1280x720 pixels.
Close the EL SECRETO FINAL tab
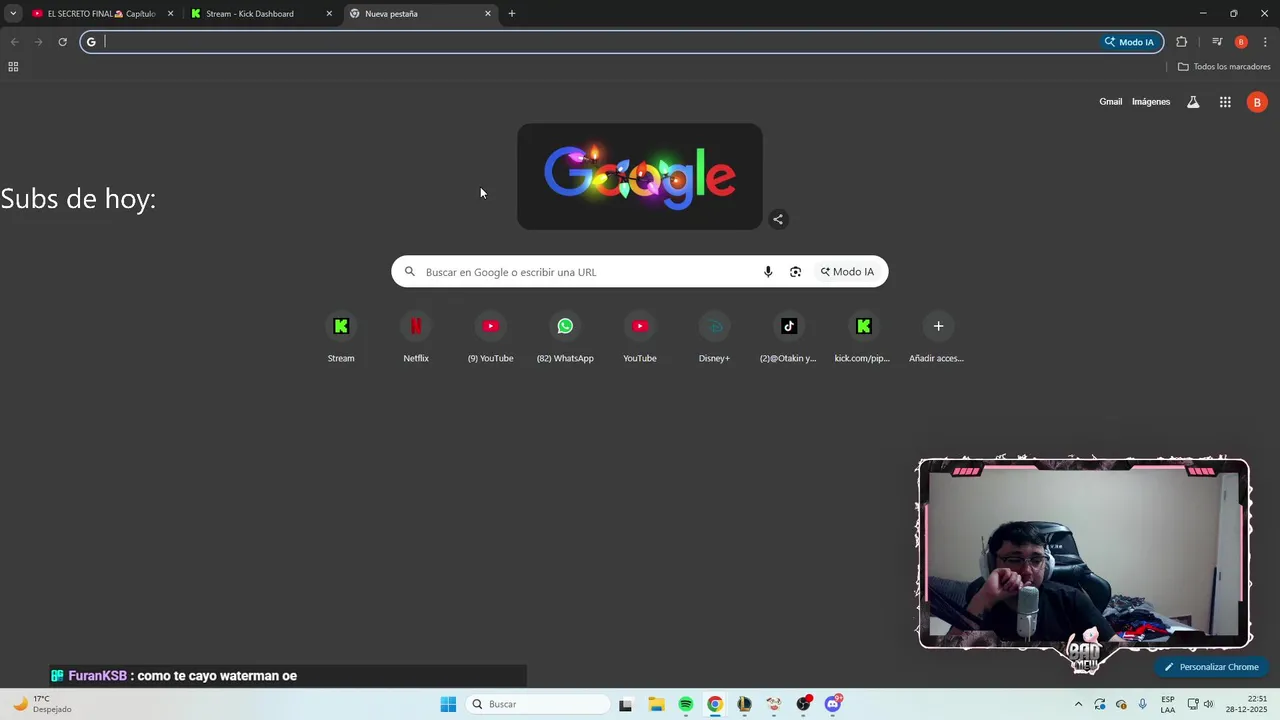[170, 14]
